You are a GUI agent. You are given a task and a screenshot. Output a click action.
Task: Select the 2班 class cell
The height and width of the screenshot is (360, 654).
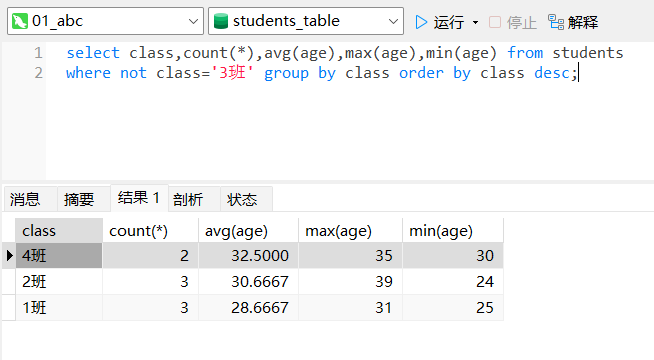pyautogui.click(x=59, y=282)
